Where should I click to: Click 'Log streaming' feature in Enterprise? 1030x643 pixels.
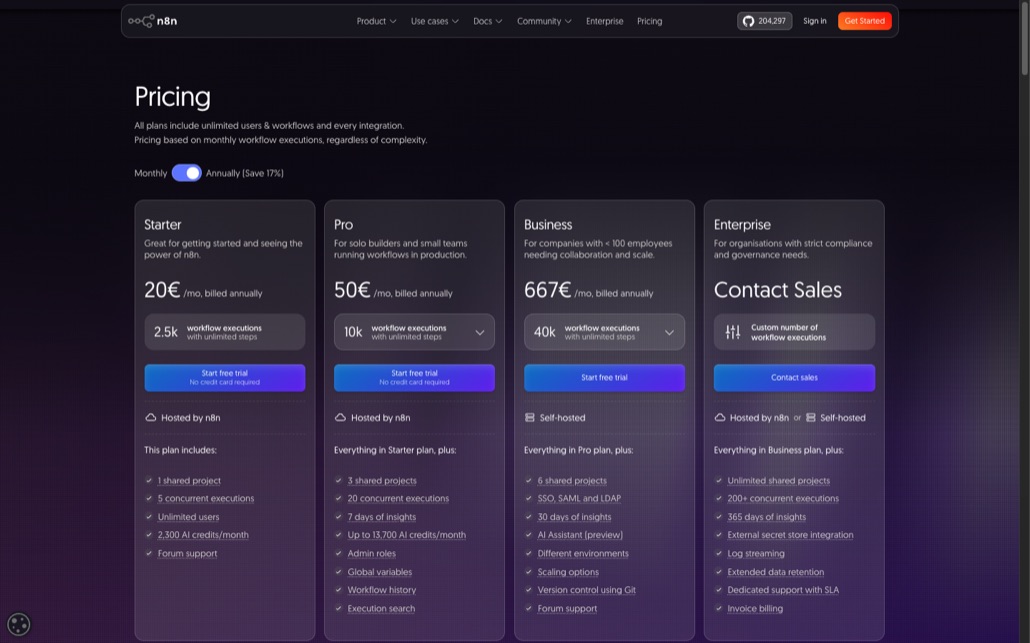755,554
